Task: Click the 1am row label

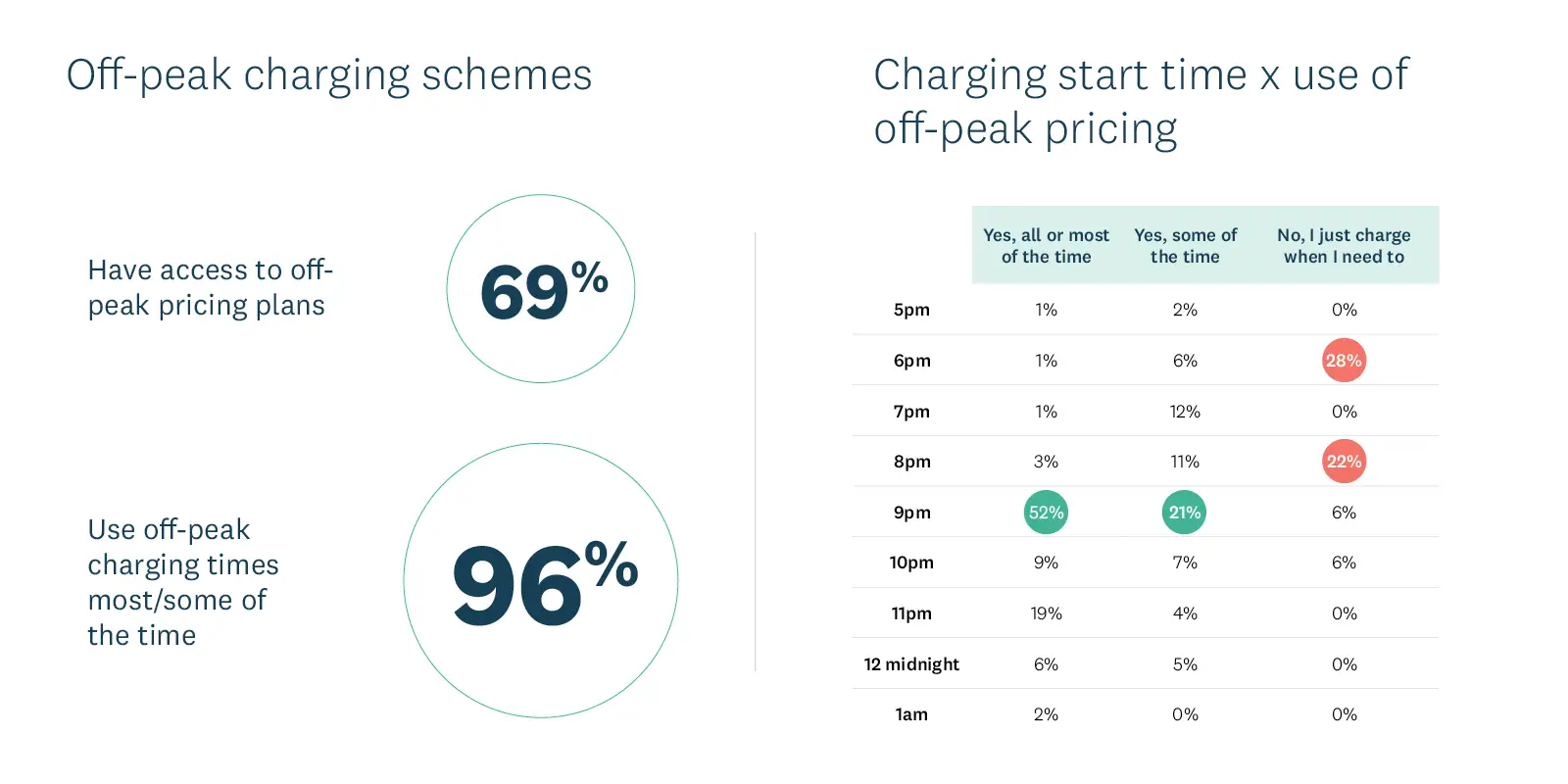Action: (x=911, y=714)
